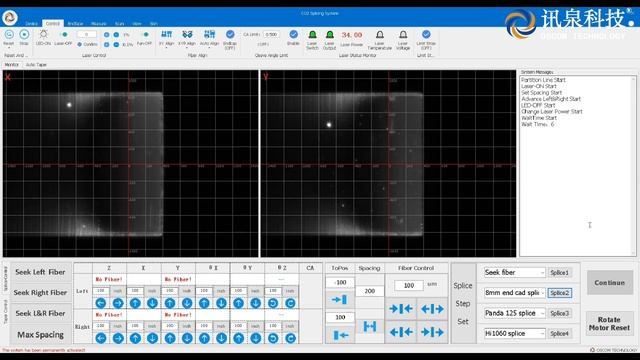Image resolution: width=640 pixels, height=360 pixels.
Task: Click Max Spacing button
Action: point(40,335)
